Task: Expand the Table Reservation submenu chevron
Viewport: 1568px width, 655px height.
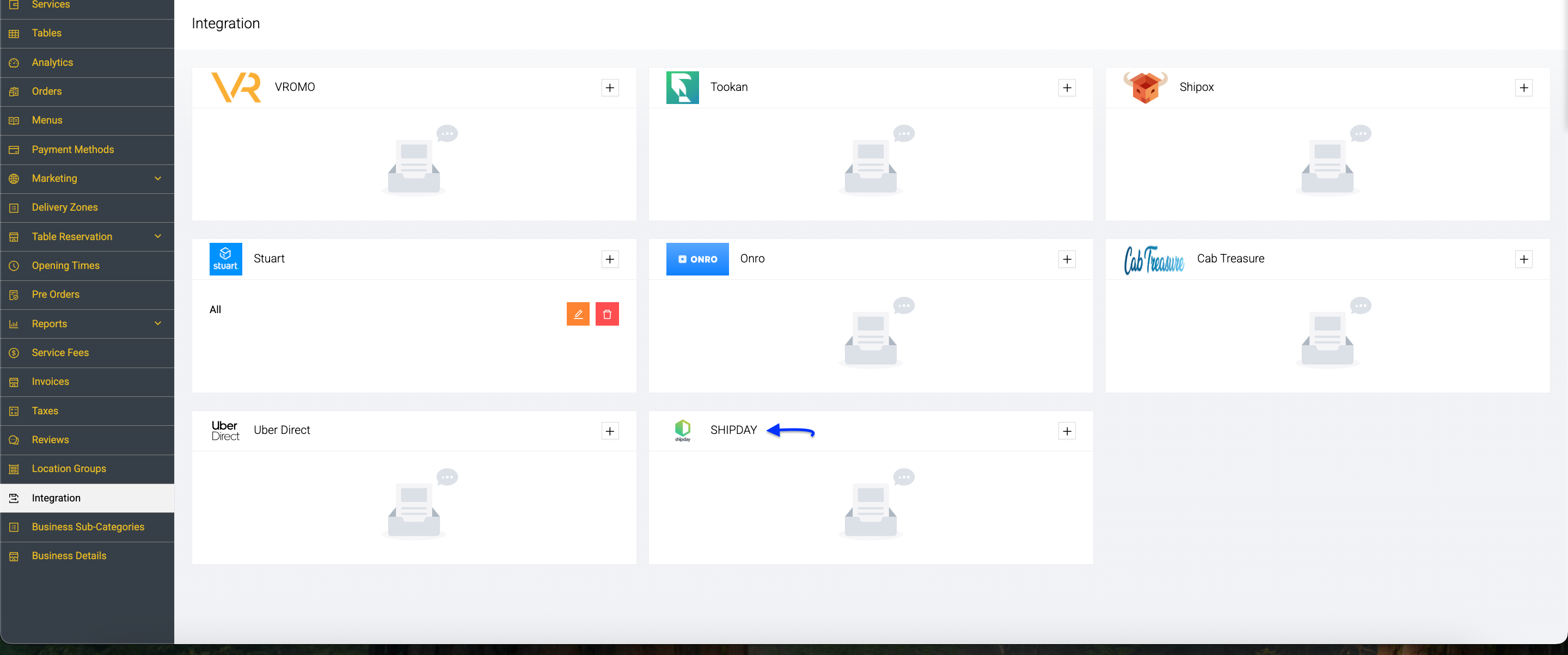Action: tap(158, 236)
